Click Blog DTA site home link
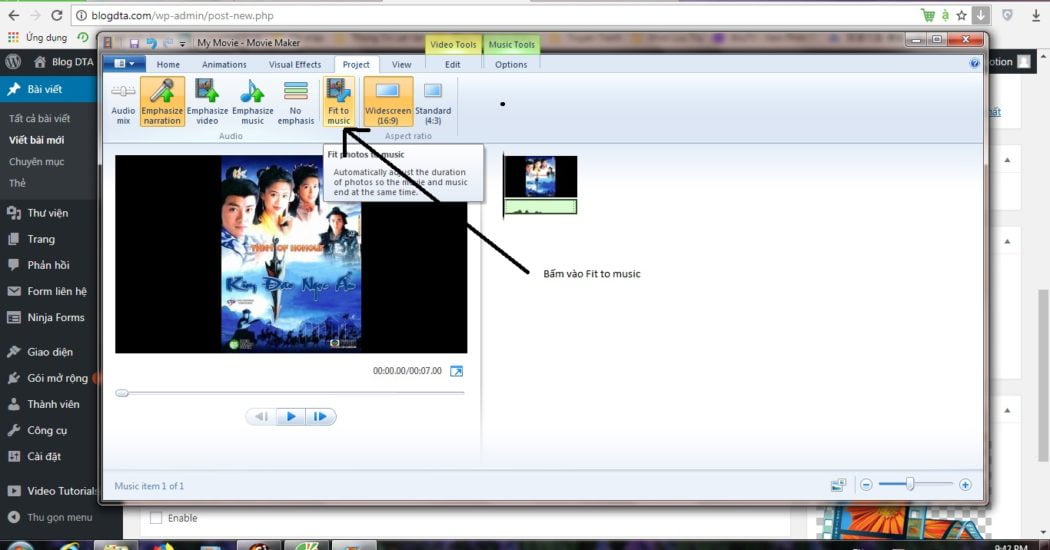 64,62
